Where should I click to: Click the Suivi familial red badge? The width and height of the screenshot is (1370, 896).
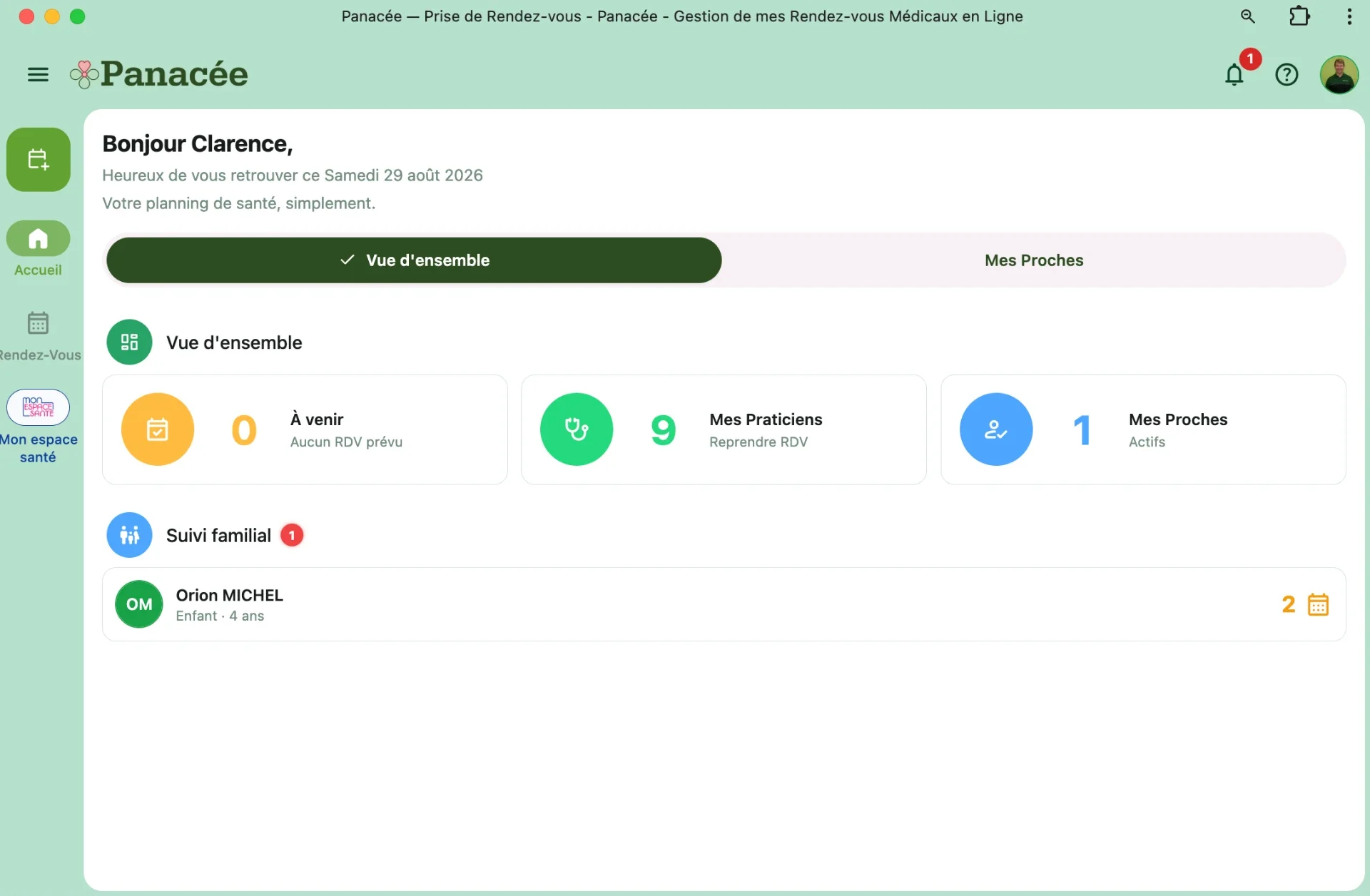[291, 535]
